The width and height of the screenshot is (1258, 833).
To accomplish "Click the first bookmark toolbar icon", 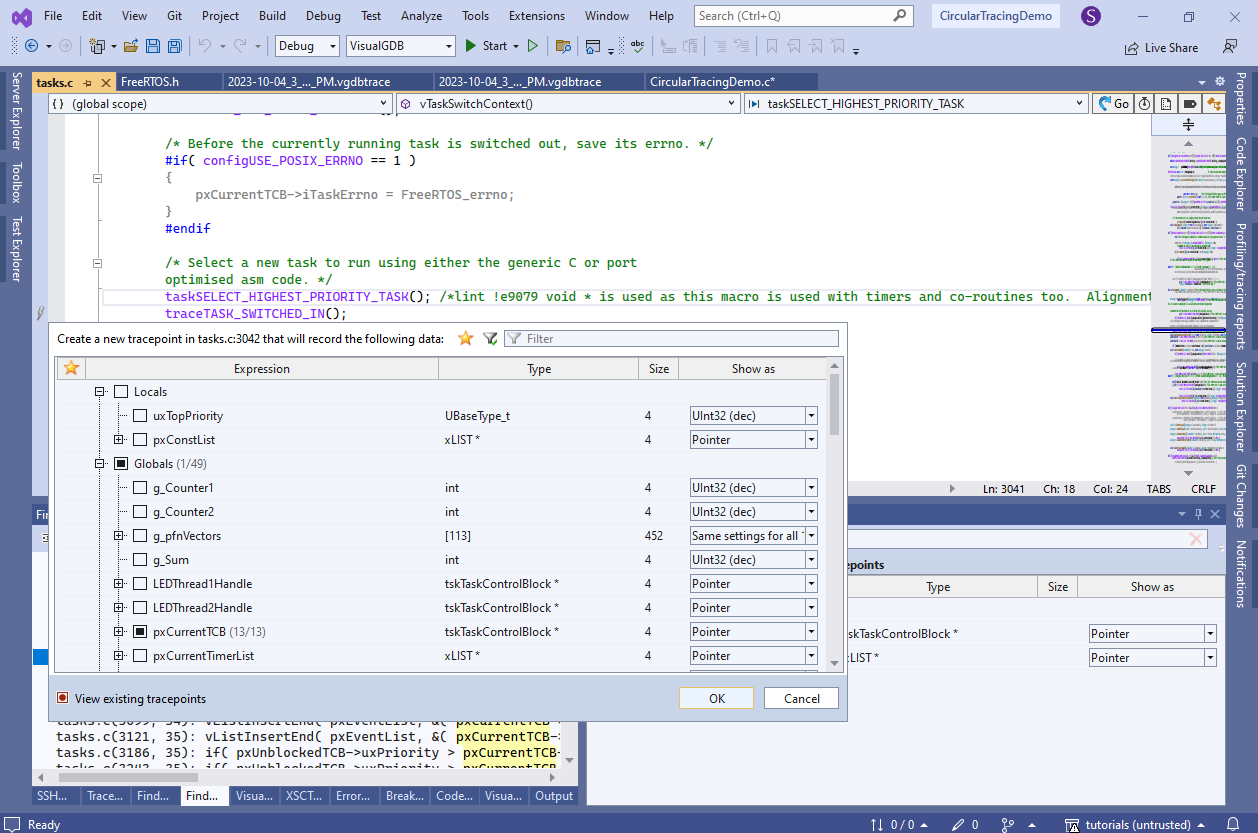I will tap(771, 46).
